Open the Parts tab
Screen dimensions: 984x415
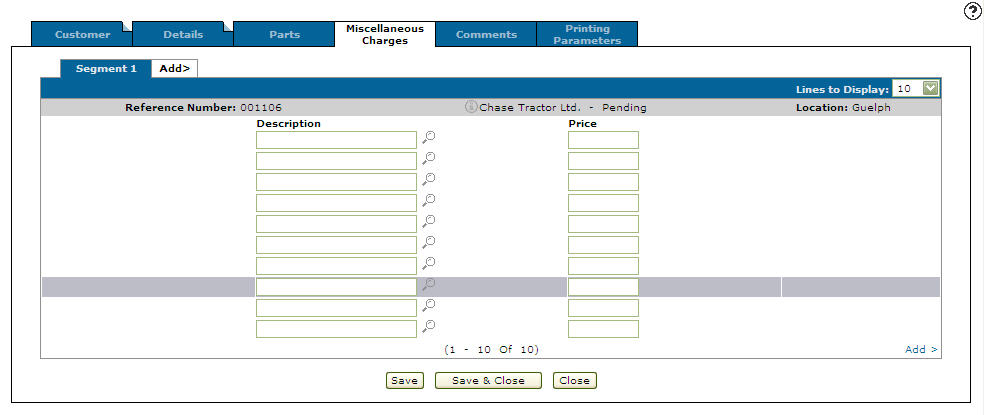pyautogui.click(x=284, y=35)
